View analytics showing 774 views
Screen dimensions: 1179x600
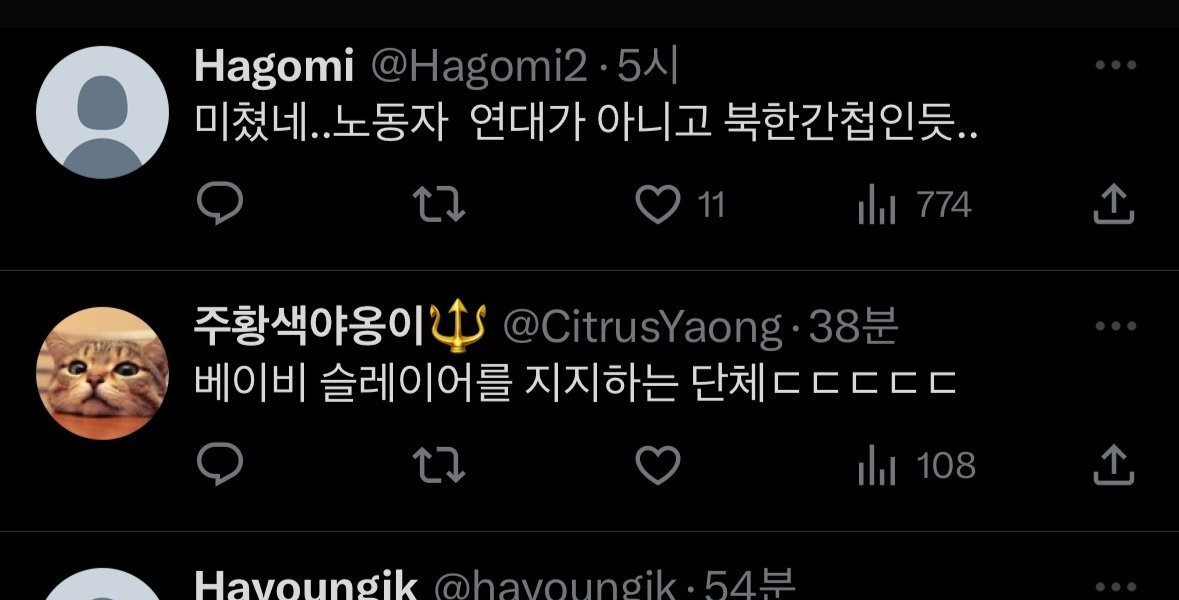pos(914,205)
